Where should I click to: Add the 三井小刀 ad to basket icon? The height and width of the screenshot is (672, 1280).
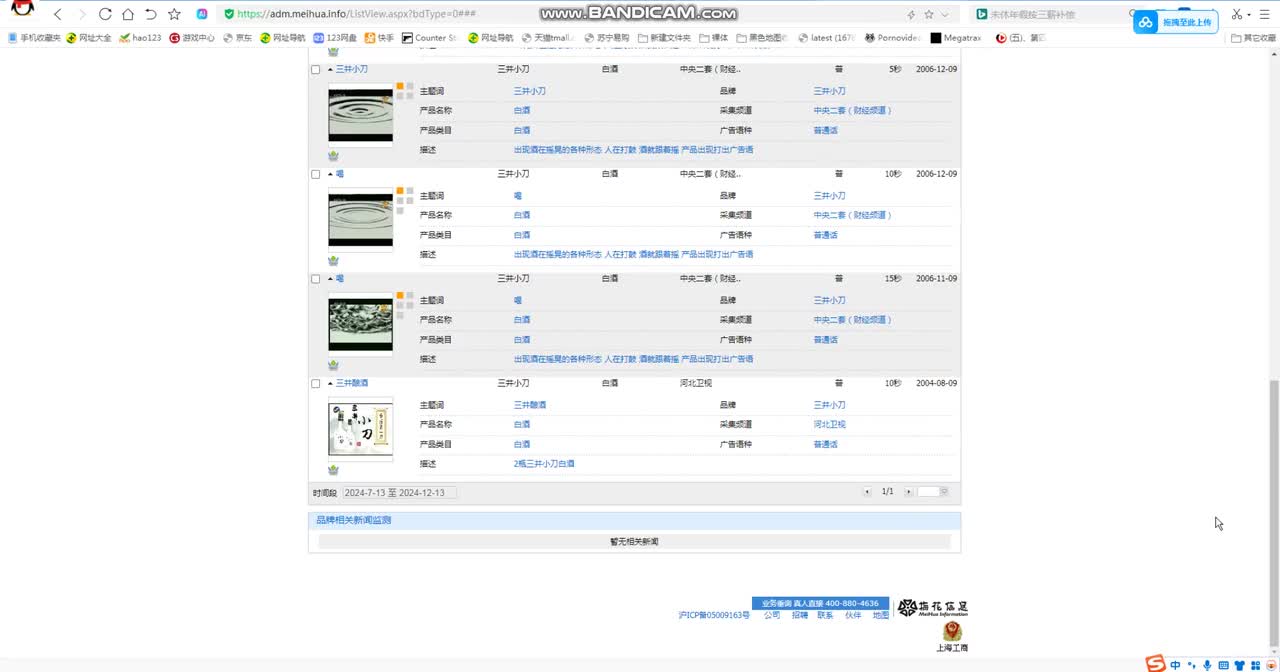coord(333,156)
